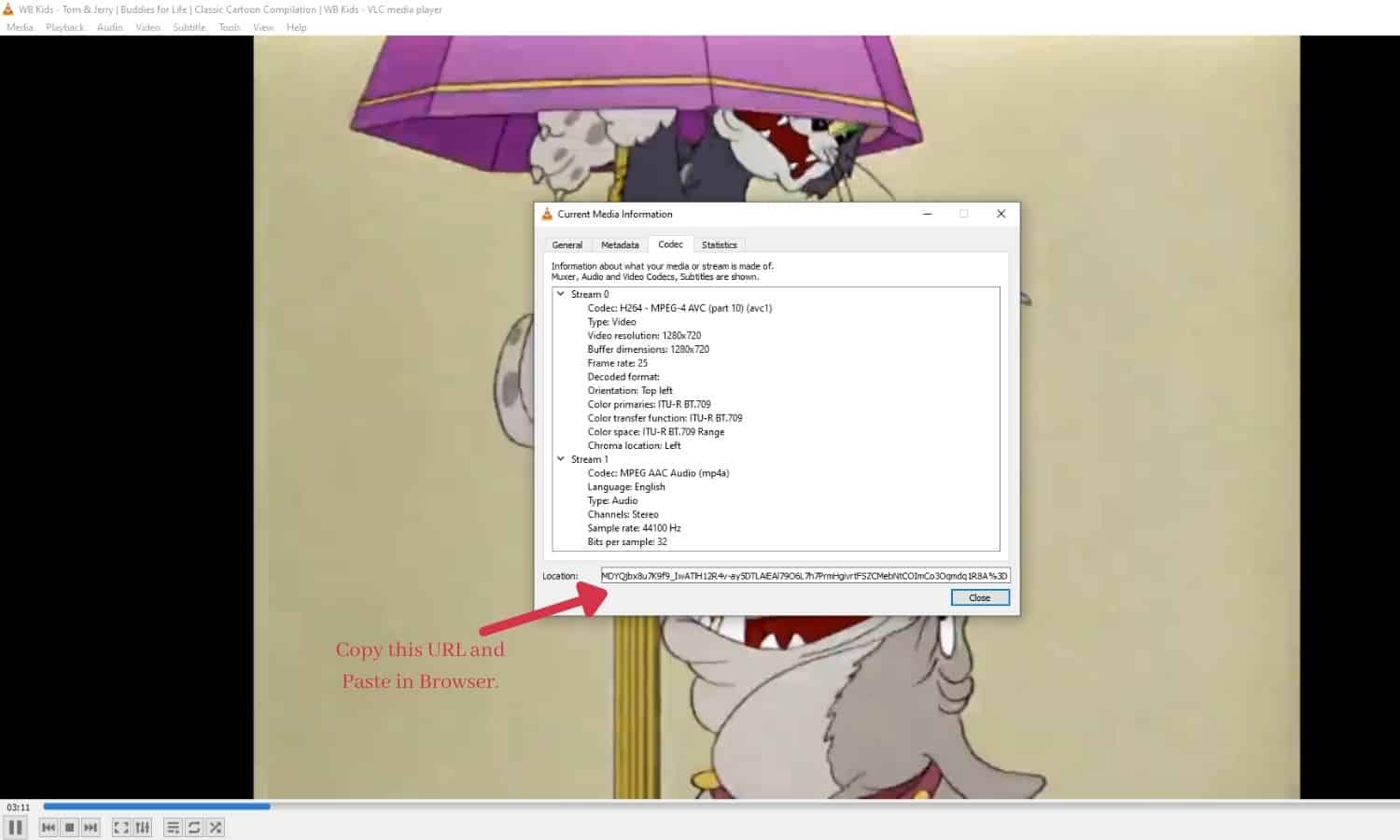Viewport: 1400px width, 840px height.
Task: Toggle fullscreen video mode
Action: click(x=121, y=827)
